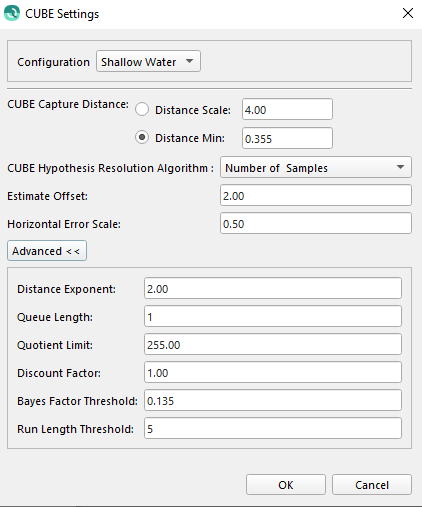Click the Run Length Threshold field

pos(273,428)
